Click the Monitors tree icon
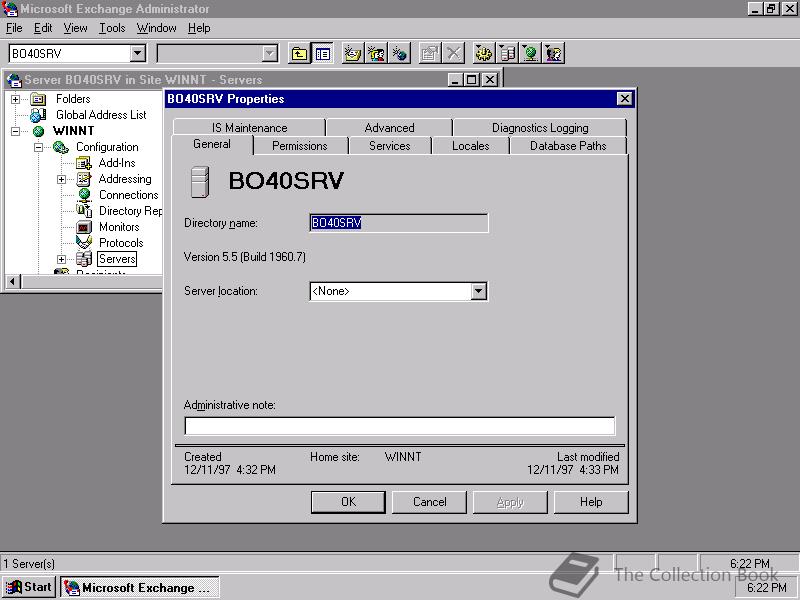 point(84,227)
